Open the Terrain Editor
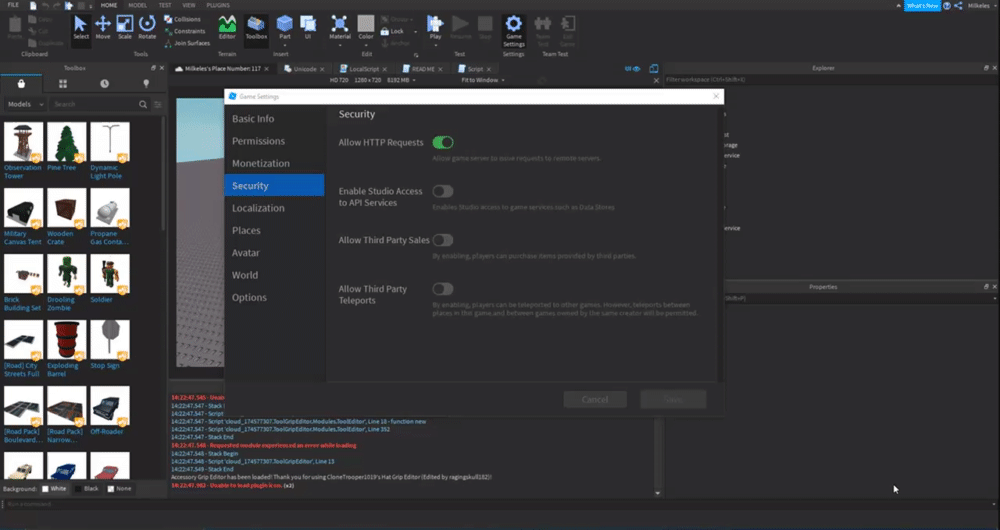1000x530 pixels. [227, 28]
